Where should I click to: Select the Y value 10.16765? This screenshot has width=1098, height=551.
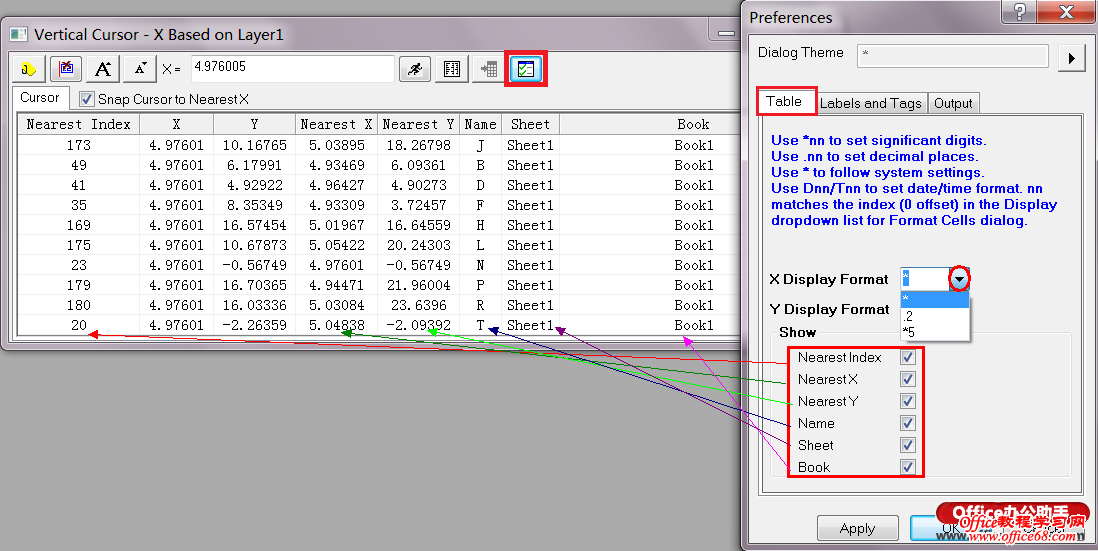click(254, 145)
